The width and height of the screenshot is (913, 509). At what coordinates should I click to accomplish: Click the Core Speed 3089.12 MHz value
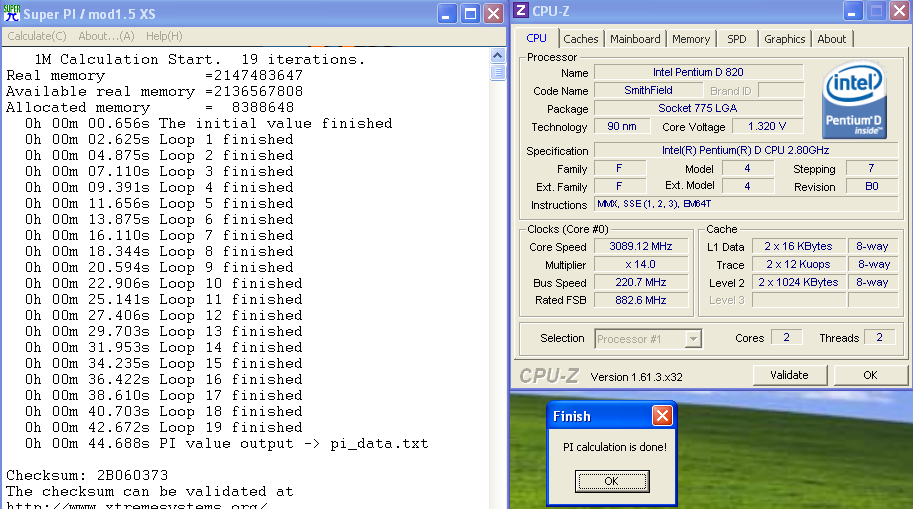(640, 246)
